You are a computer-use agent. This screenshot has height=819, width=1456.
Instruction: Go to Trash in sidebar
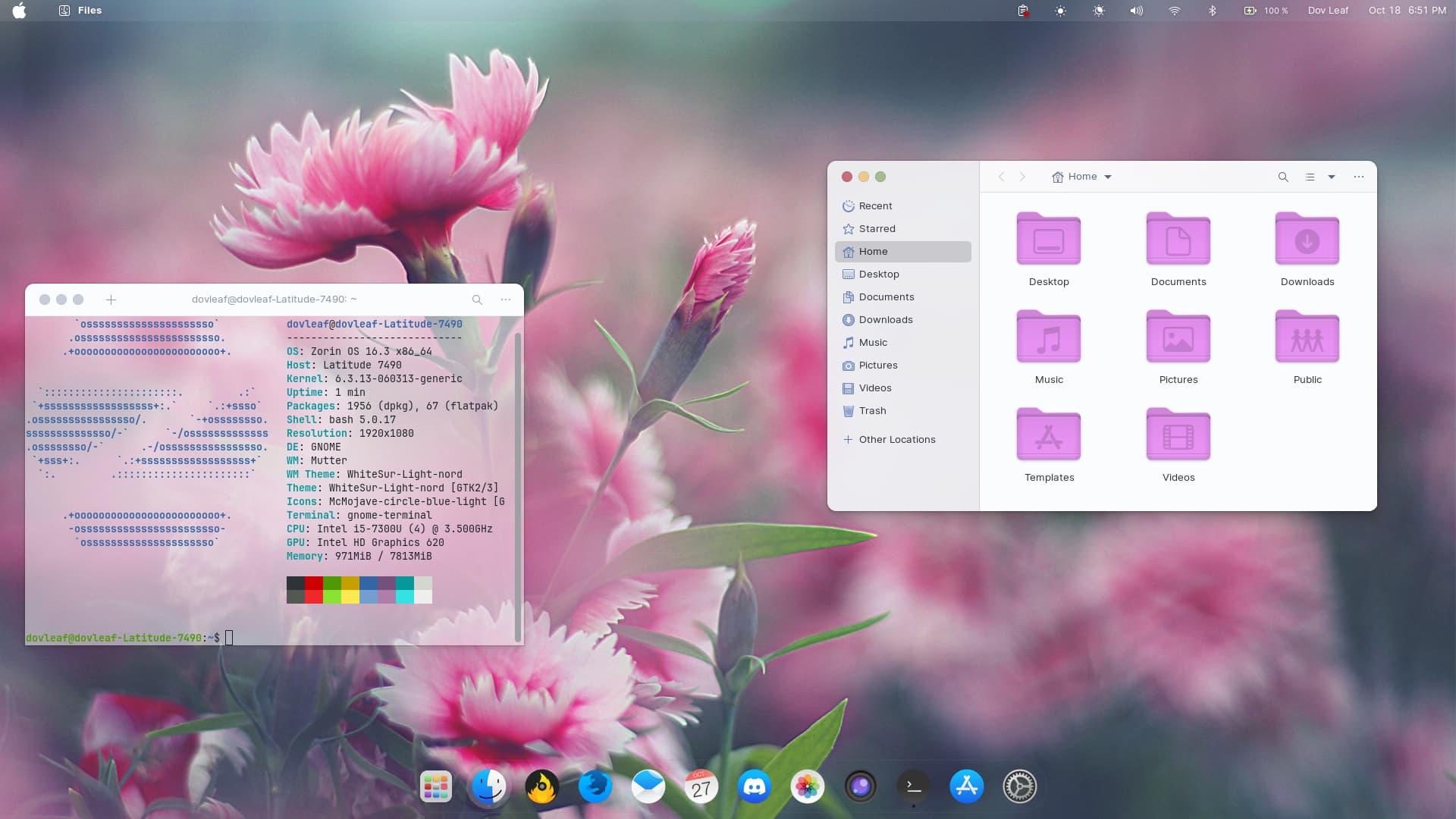872,410
